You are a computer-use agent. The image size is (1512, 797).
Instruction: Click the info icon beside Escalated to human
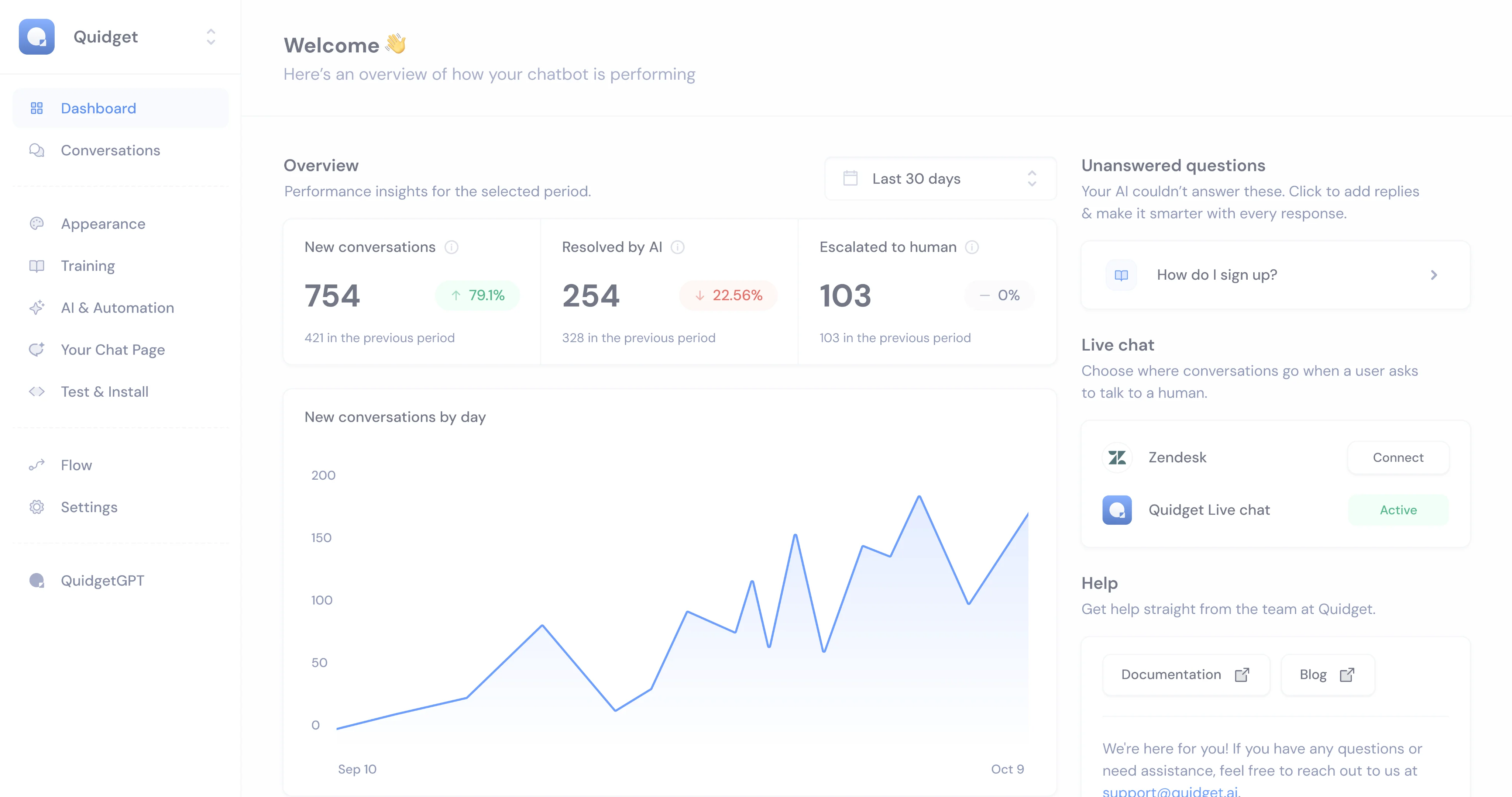[972, 247]
